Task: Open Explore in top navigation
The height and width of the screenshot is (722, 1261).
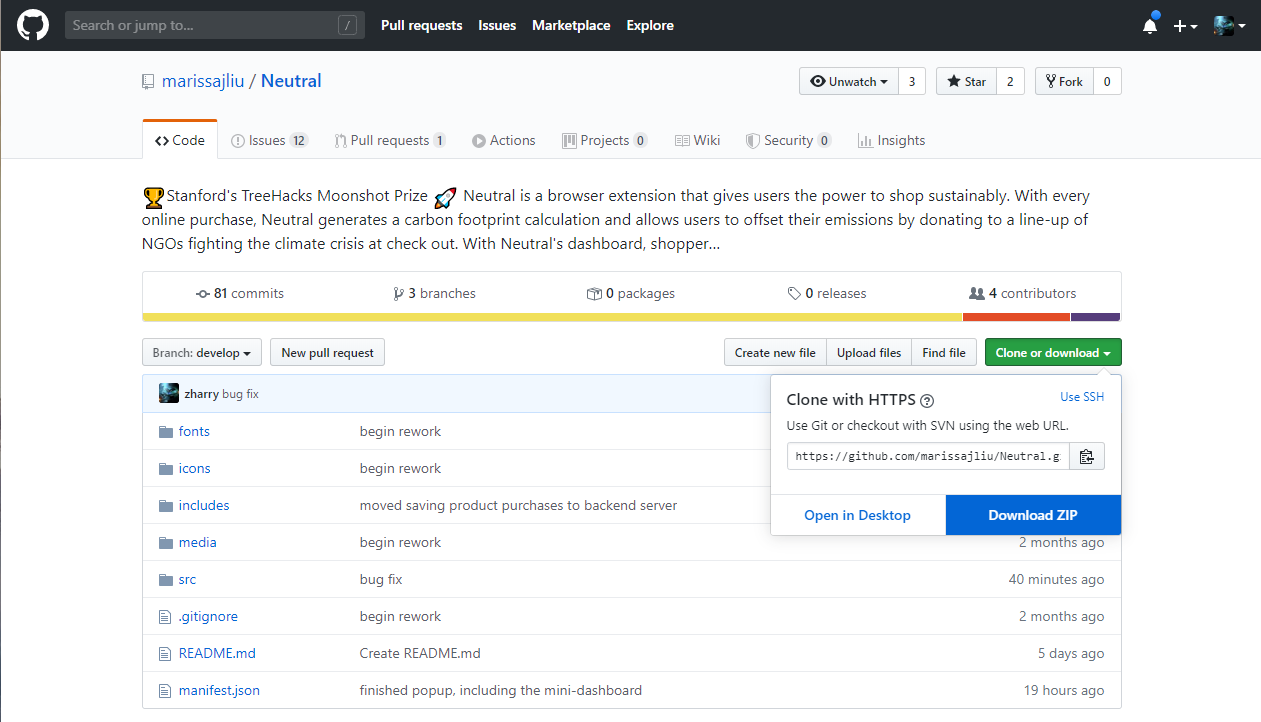Action: (x=650, y=25)
